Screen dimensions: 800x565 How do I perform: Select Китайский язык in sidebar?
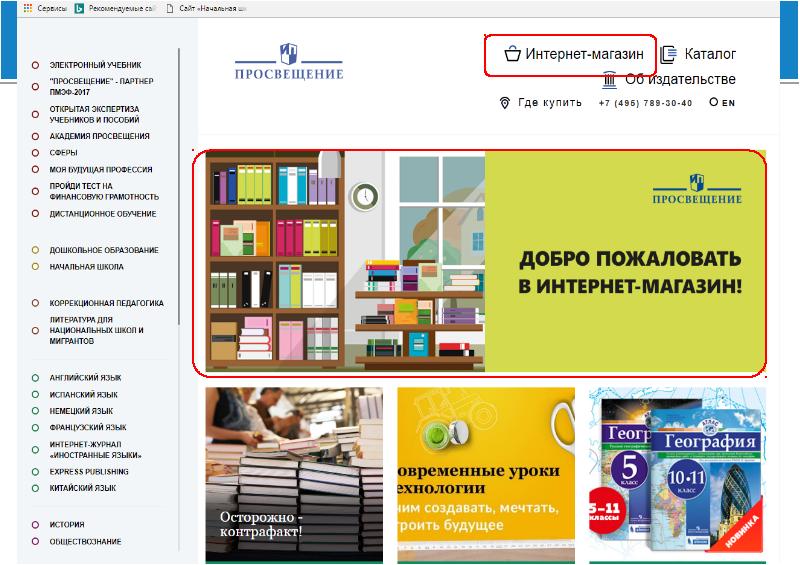[83, 488]
